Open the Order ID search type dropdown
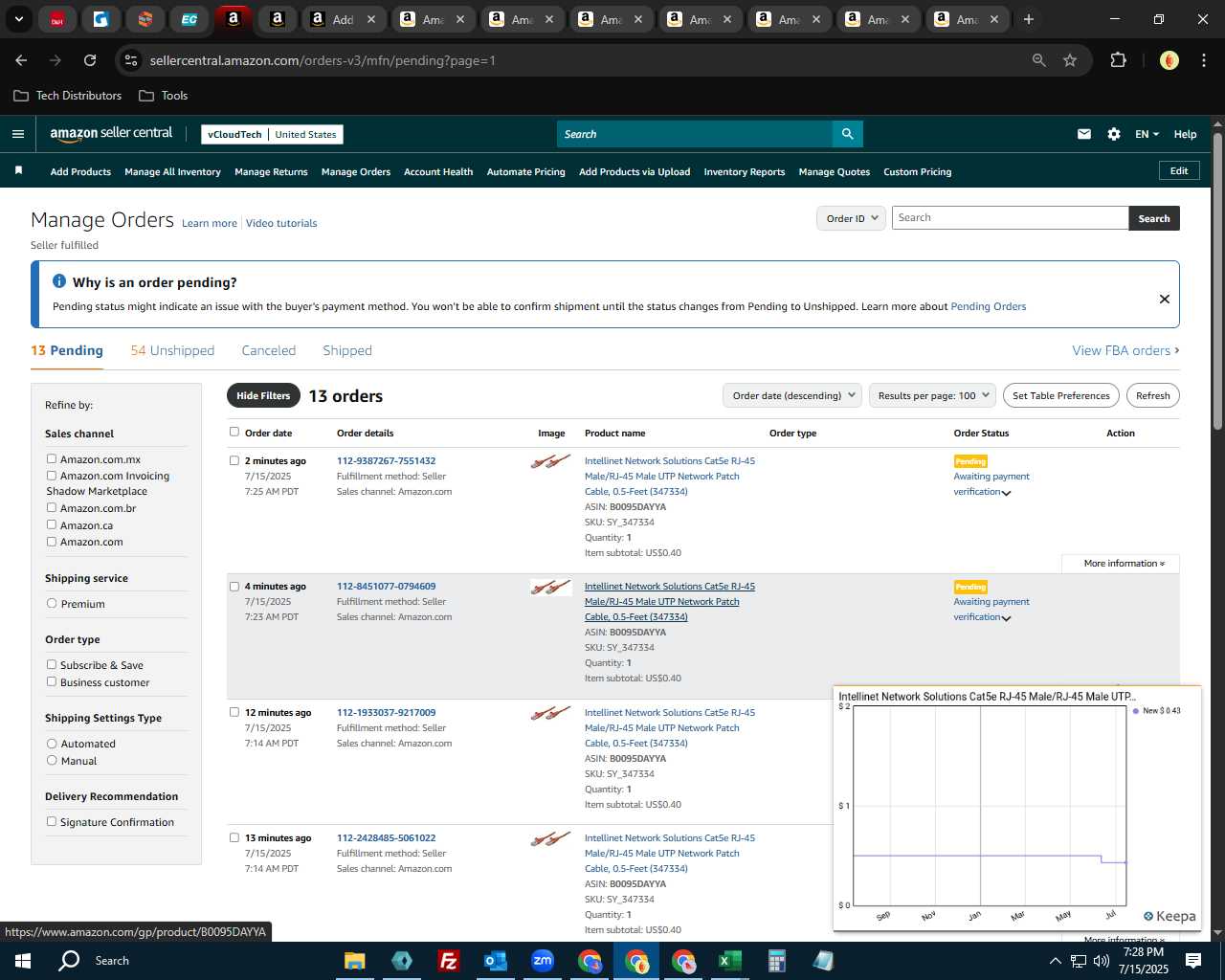 click(x=851, y=218)
